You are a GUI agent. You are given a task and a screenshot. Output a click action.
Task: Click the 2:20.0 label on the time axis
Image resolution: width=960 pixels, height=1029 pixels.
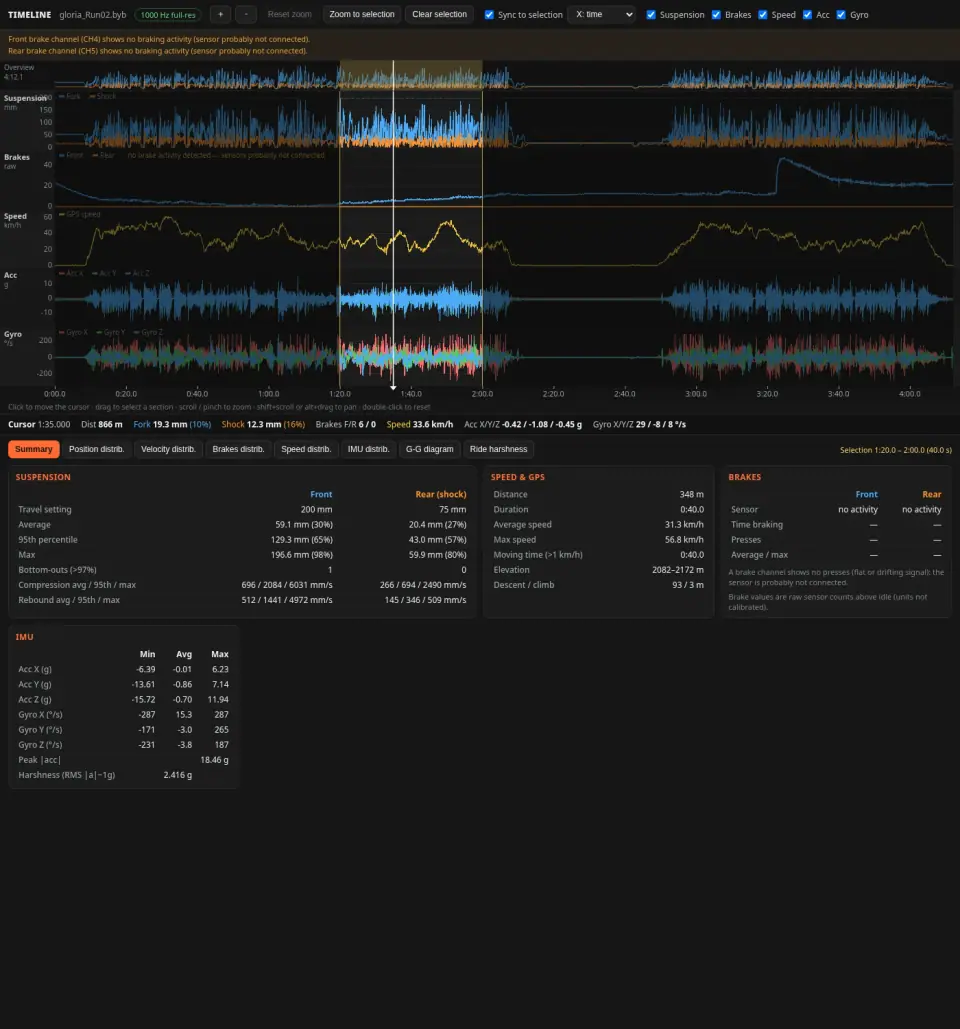[x=553, y=394]
